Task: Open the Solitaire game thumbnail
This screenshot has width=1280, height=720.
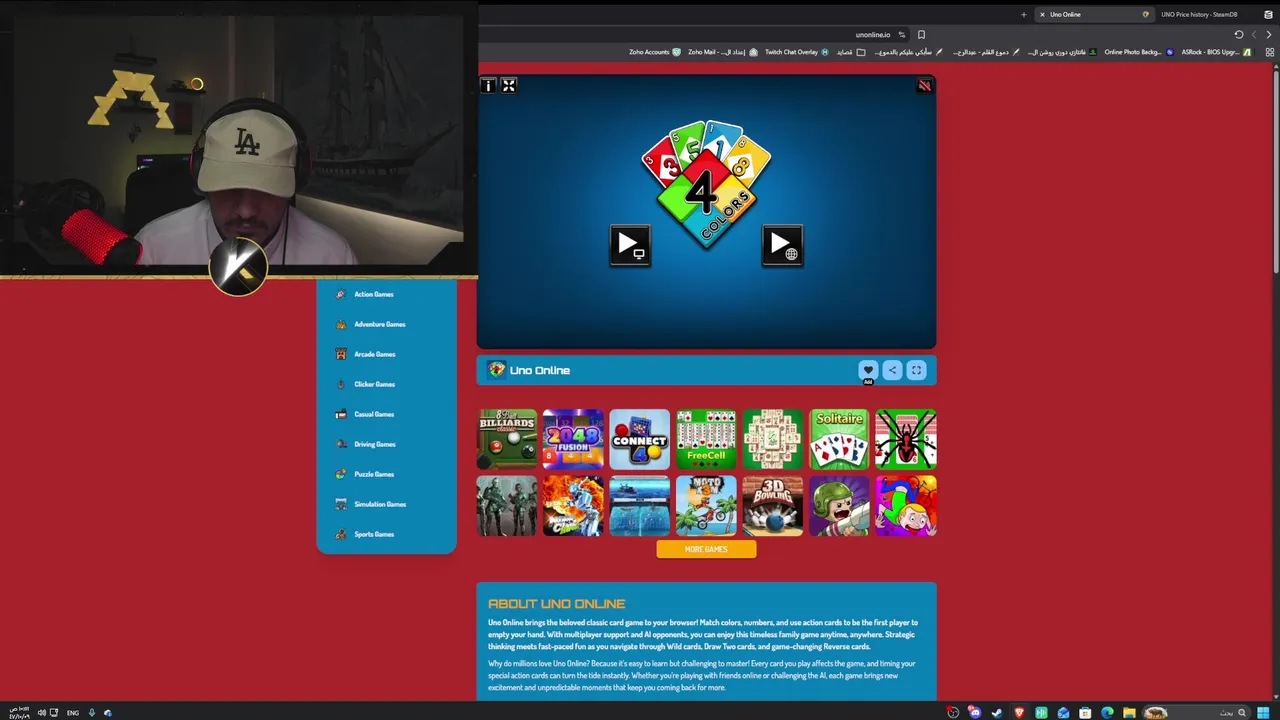Action: [x=839, y=439]
